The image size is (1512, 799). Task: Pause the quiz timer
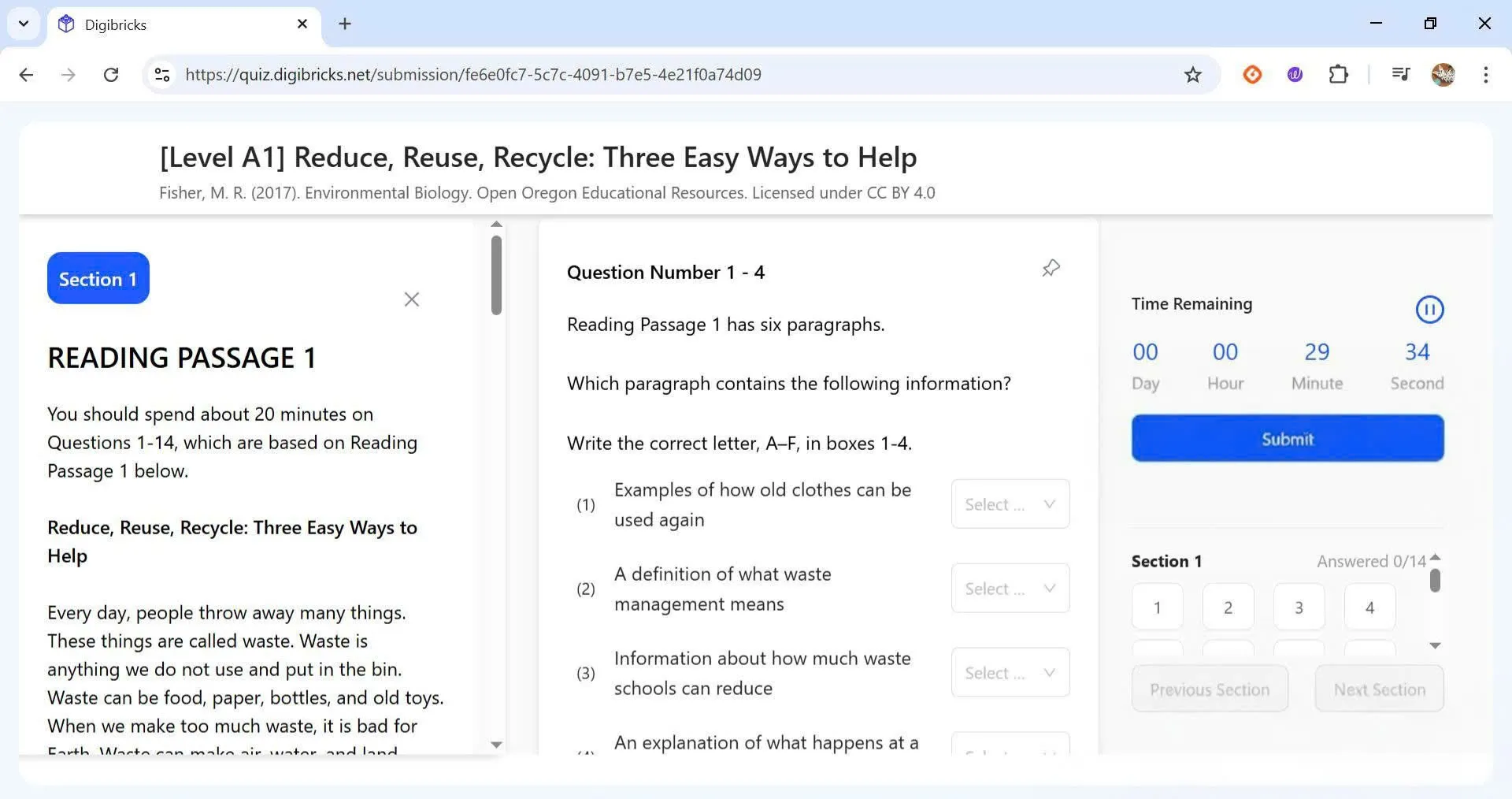(1429, 310)
